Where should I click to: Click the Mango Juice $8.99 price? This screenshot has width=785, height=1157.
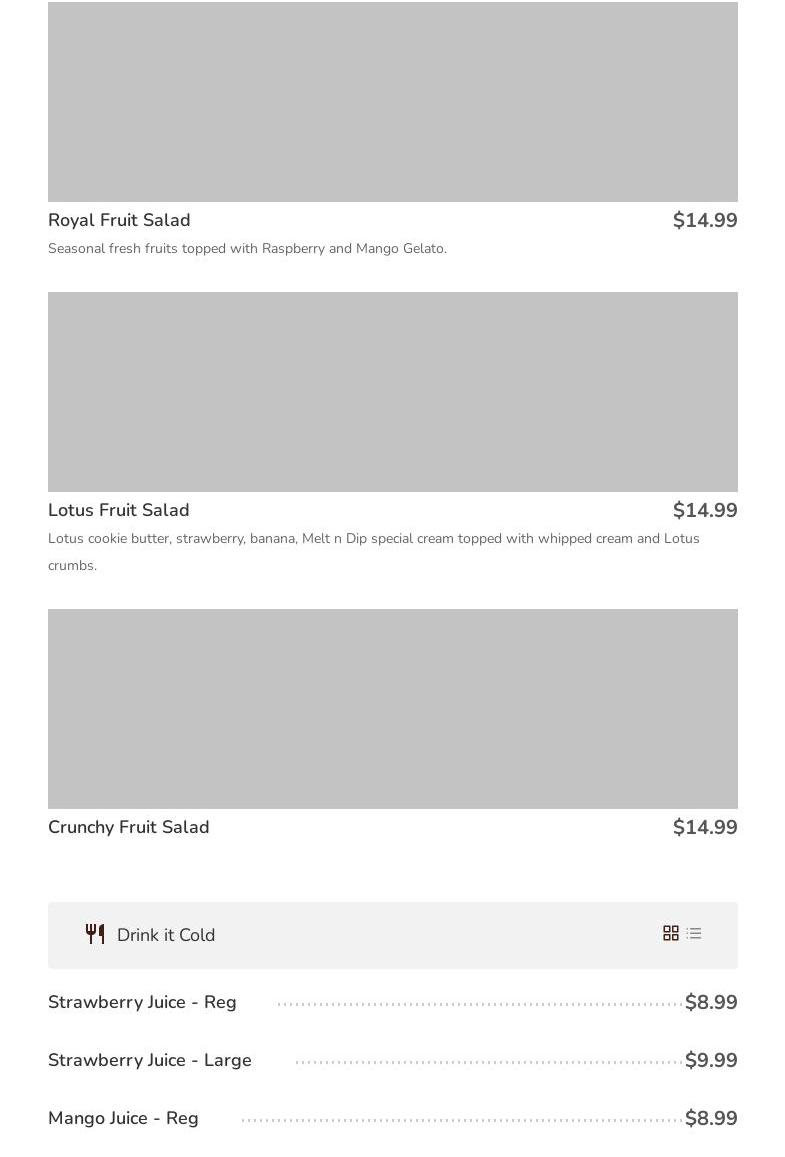[711, 1118]
